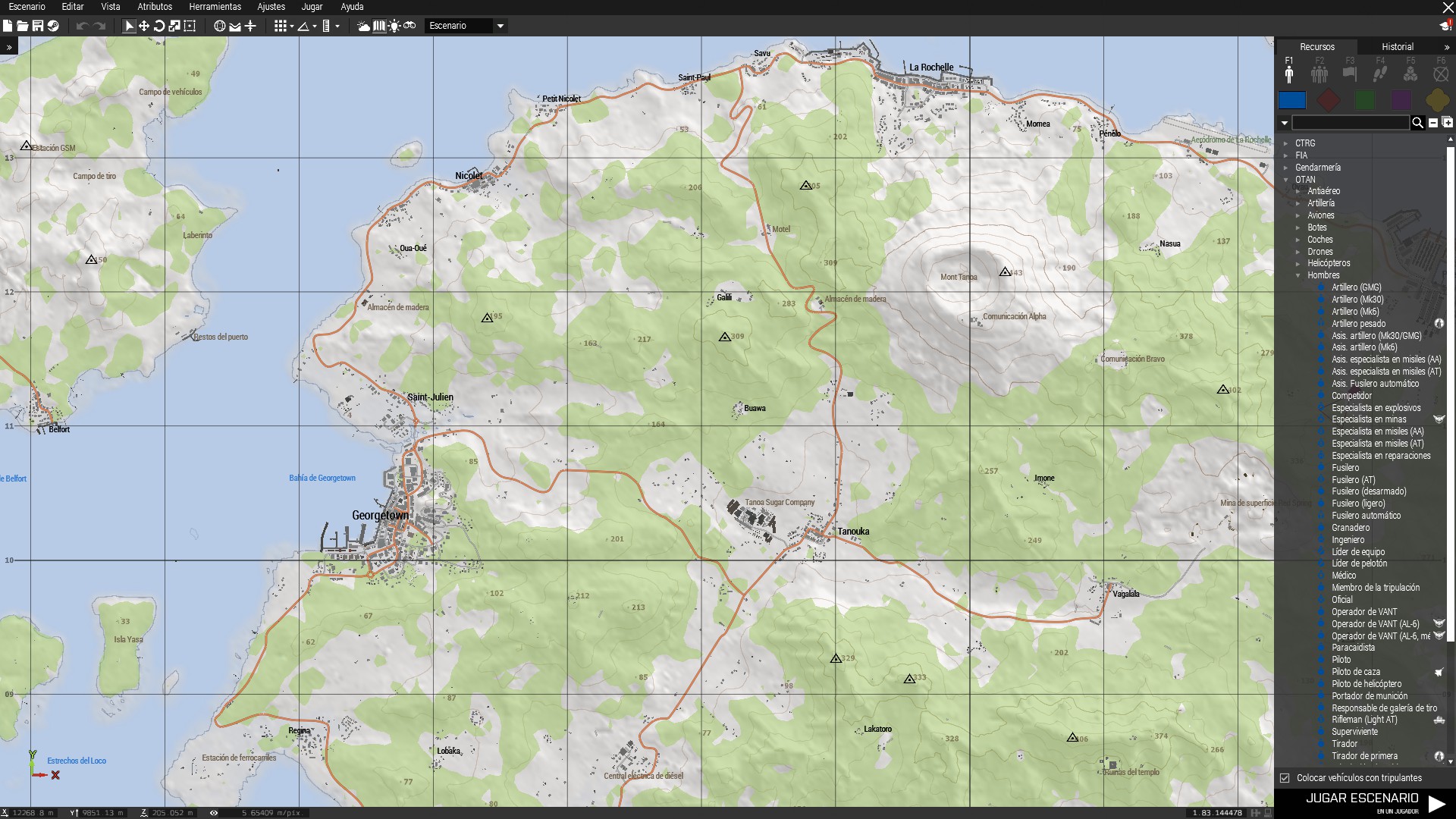Image resolution: width=1456 pixels, height=819 pixels.
Task: Save the scenario with the floppy disk icon
Action: (x=38, y=26)
